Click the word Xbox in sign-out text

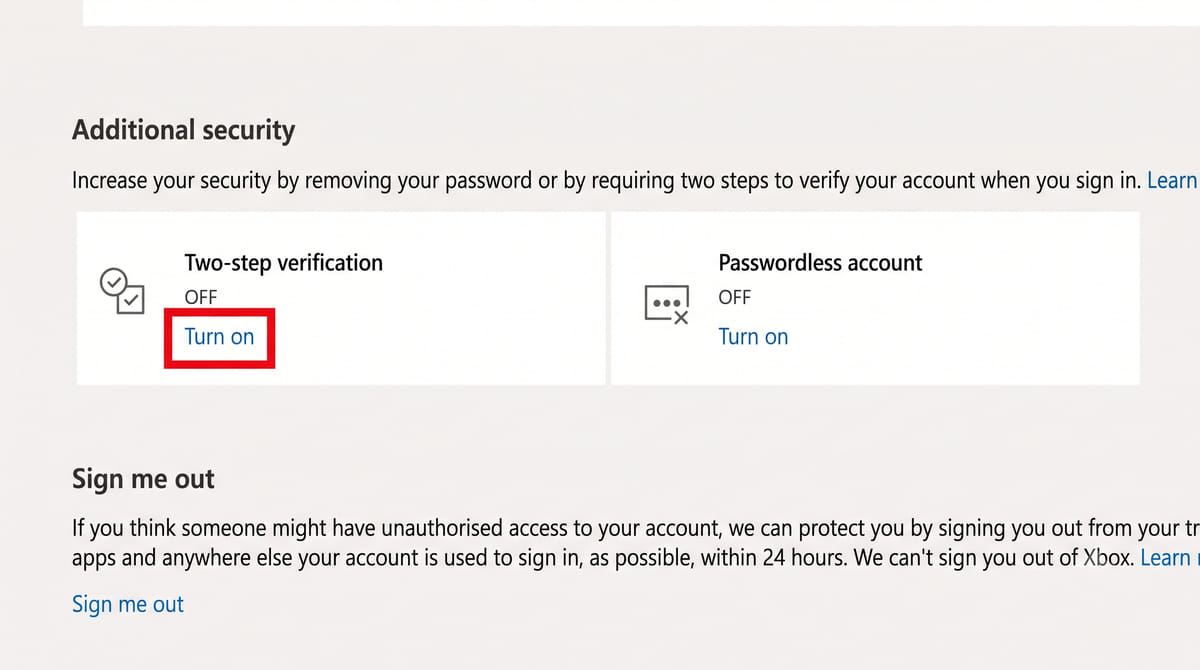pos(1108,557)
